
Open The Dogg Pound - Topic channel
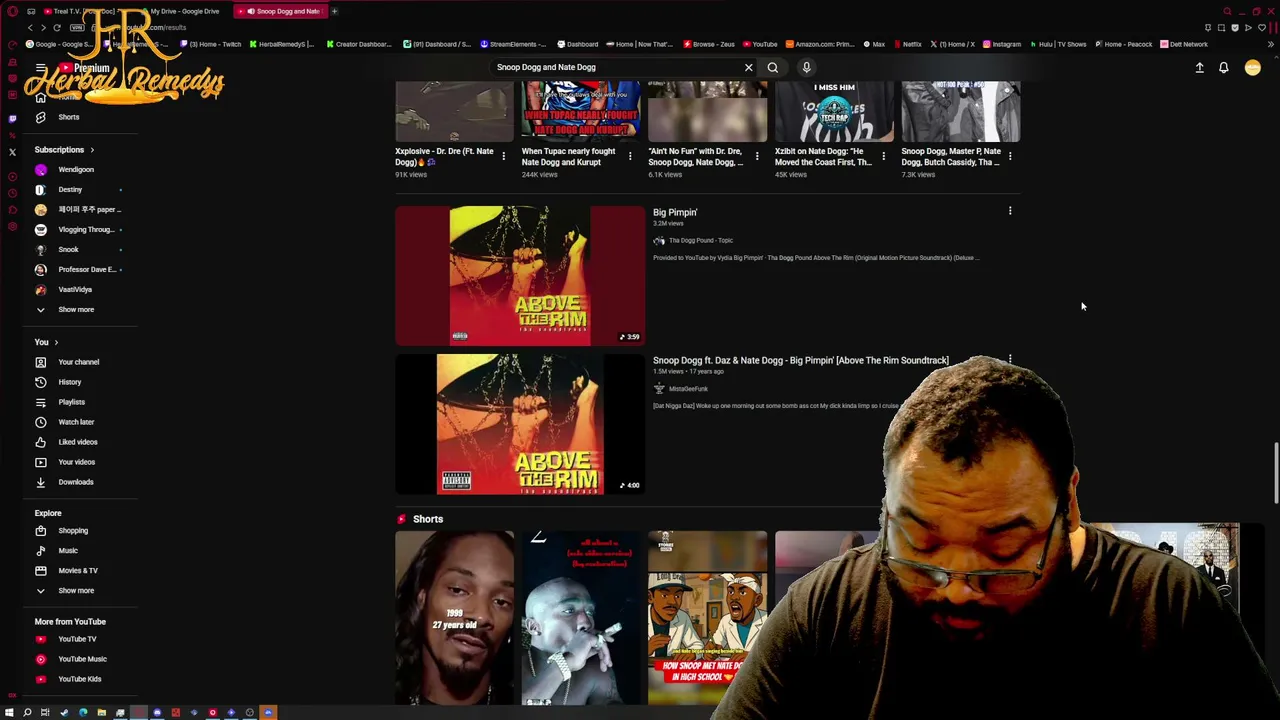(x=700, y=241)
